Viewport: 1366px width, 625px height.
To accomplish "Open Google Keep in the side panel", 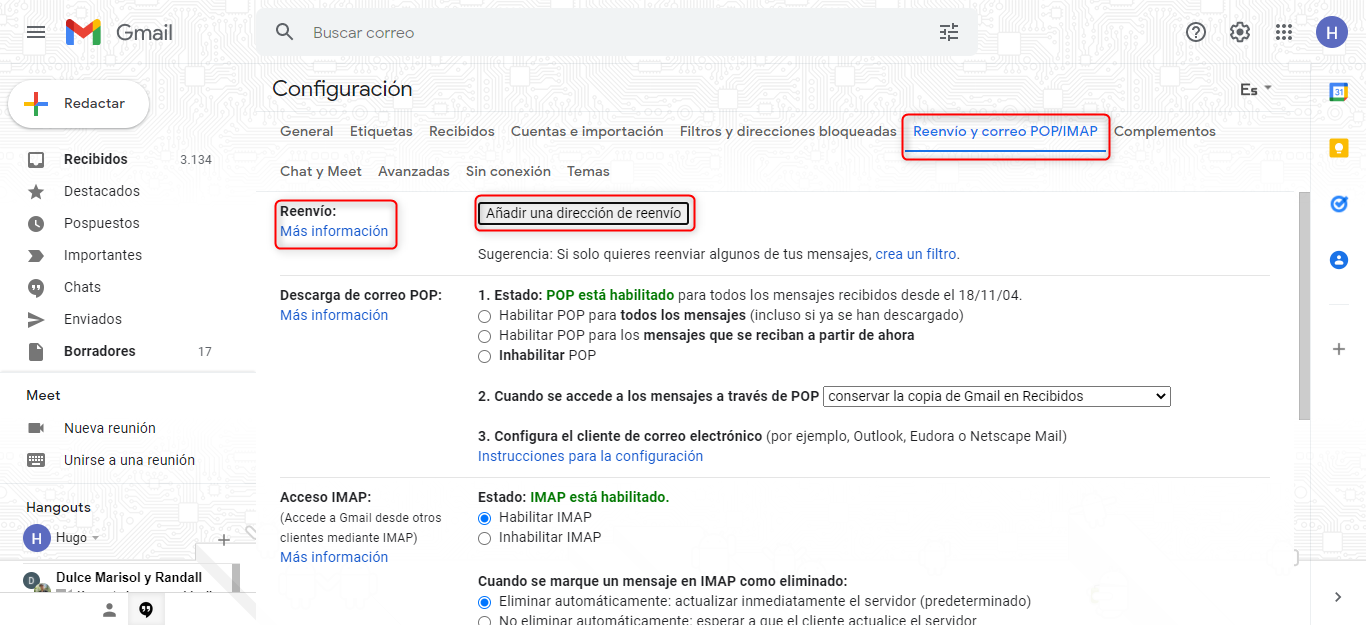I will [x=1338, y=148].
